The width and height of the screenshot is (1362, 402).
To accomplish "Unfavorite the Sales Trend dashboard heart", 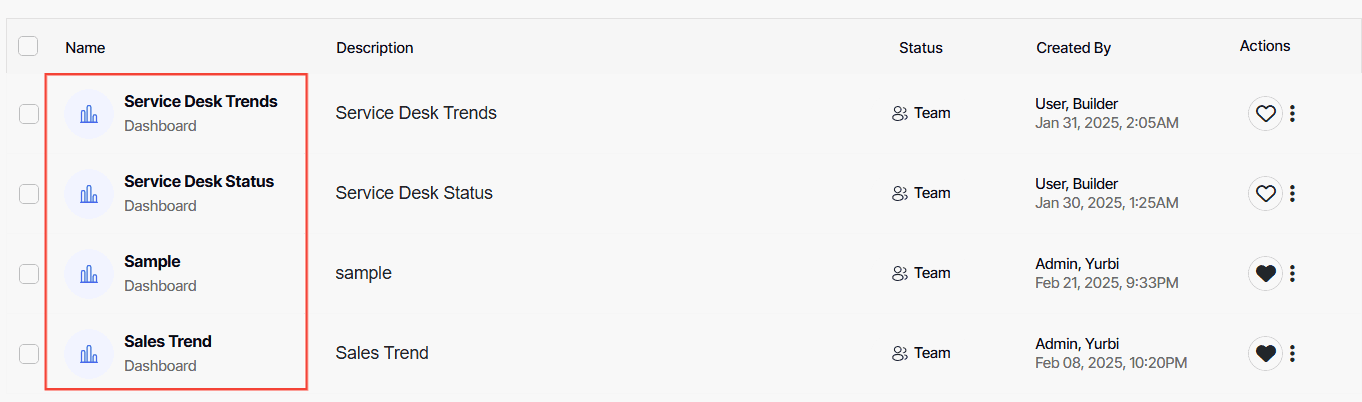I will tap(1265, 353).
